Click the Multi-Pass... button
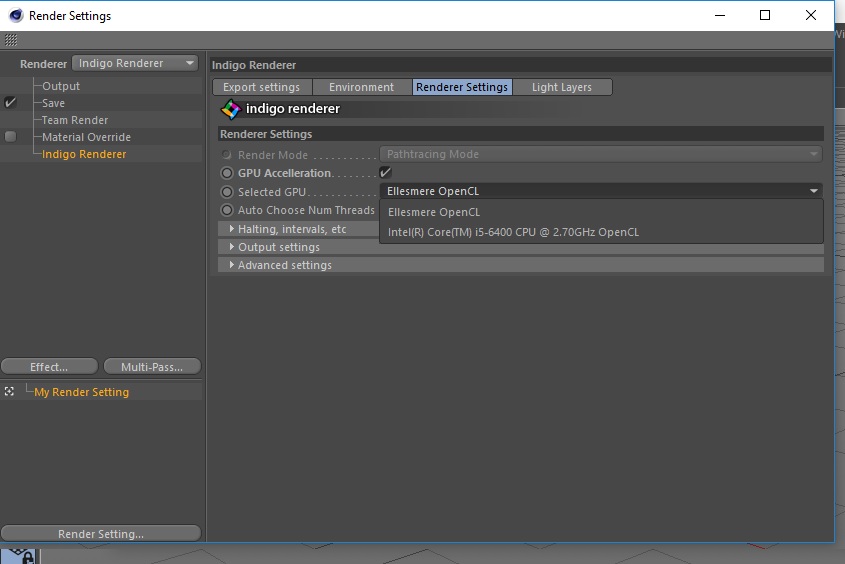Screen dimensions: 845x564 (153, 367)
